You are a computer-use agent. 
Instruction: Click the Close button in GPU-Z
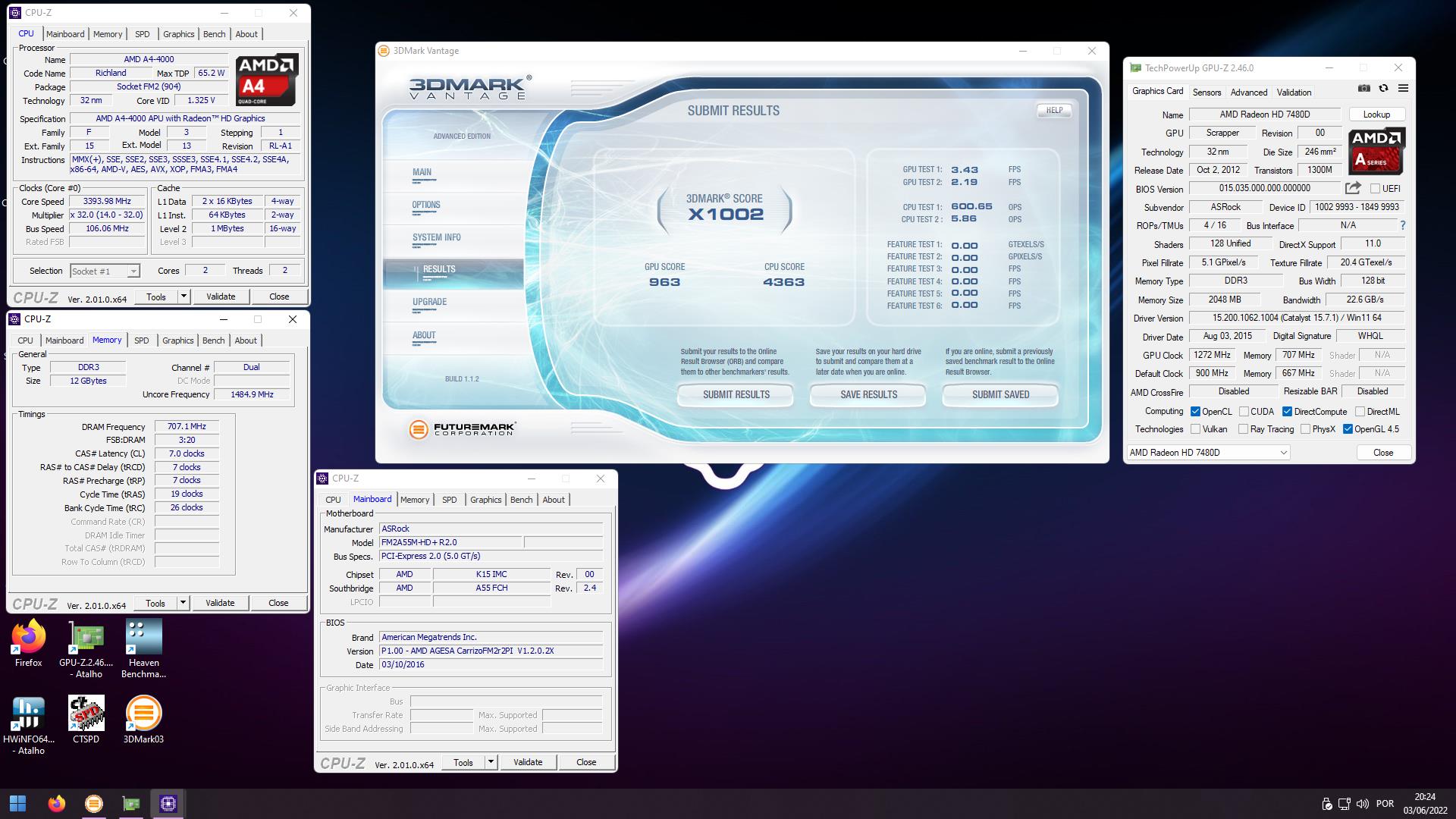pos(1383,453)
